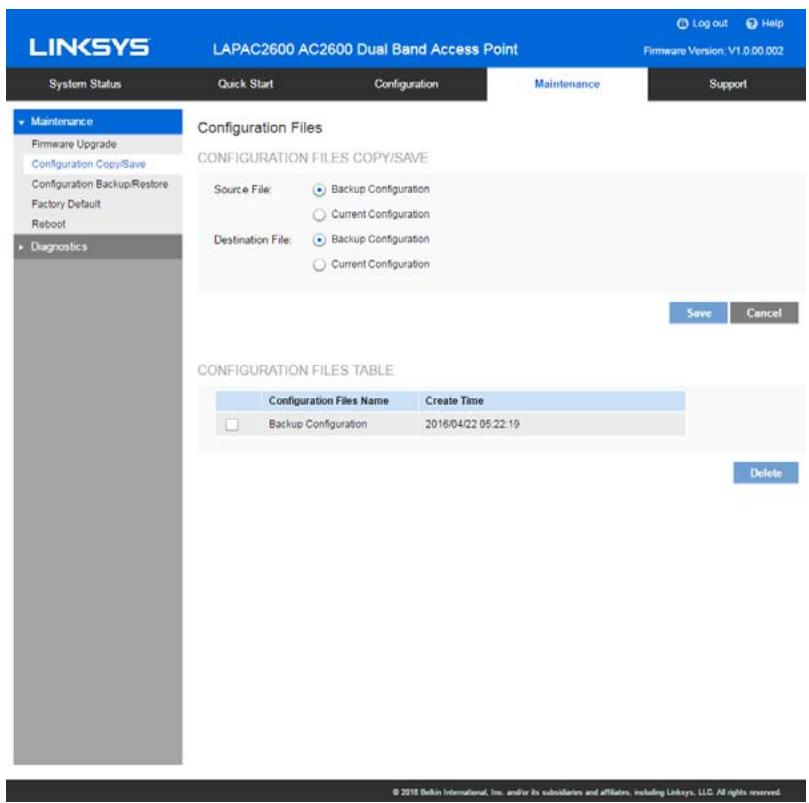Click the Linksys logo
809x803 pixels.
pos(90,47)
